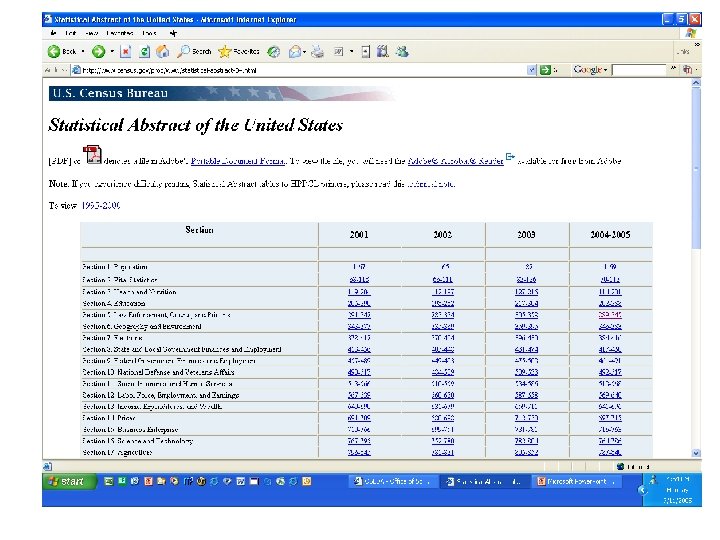This screenshot has height=540, width=720.
Task: Open Section 6 Geography and Environment 2002 link
Action: pyautogui.click(x=443, y=326)
